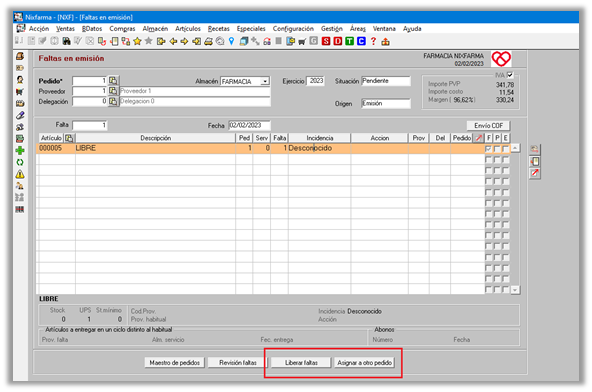The height and width of the screenshot is (392, 592).
Task: Click the Liberar faltas button
Action: pyautogui.click(x=301, y=363)
